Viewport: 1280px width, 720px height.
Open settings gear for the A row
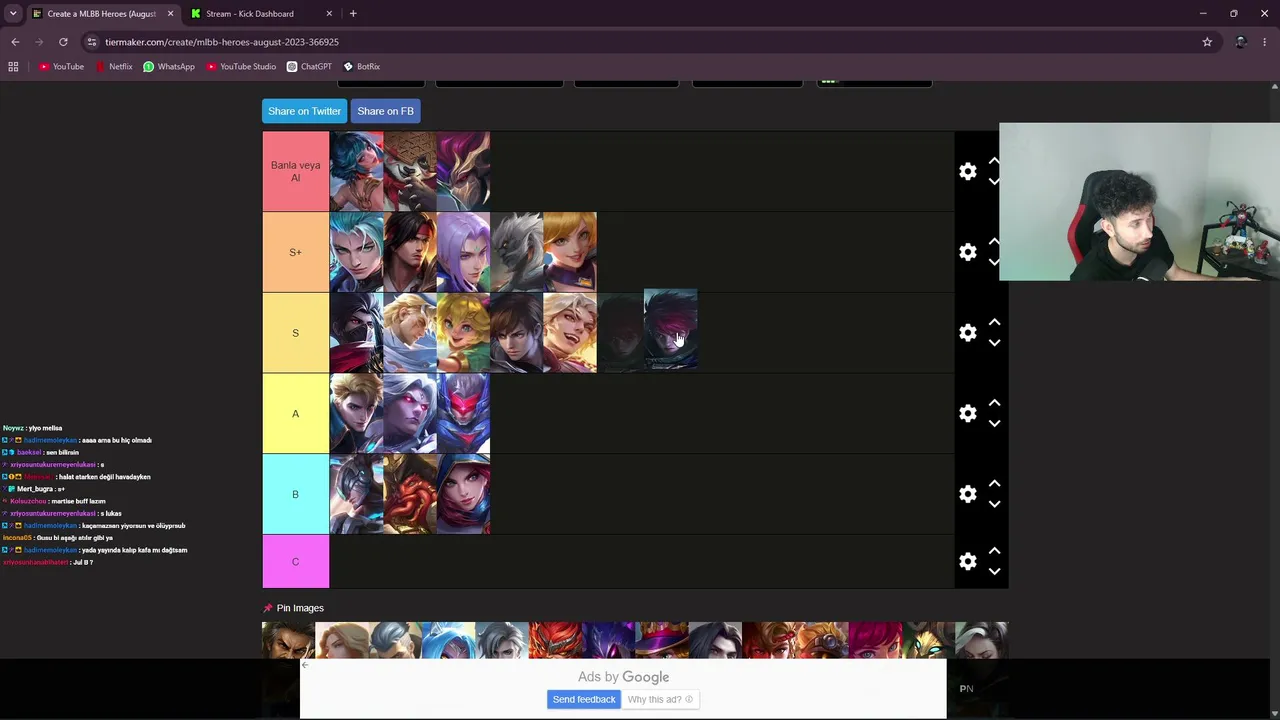(967, 414)
